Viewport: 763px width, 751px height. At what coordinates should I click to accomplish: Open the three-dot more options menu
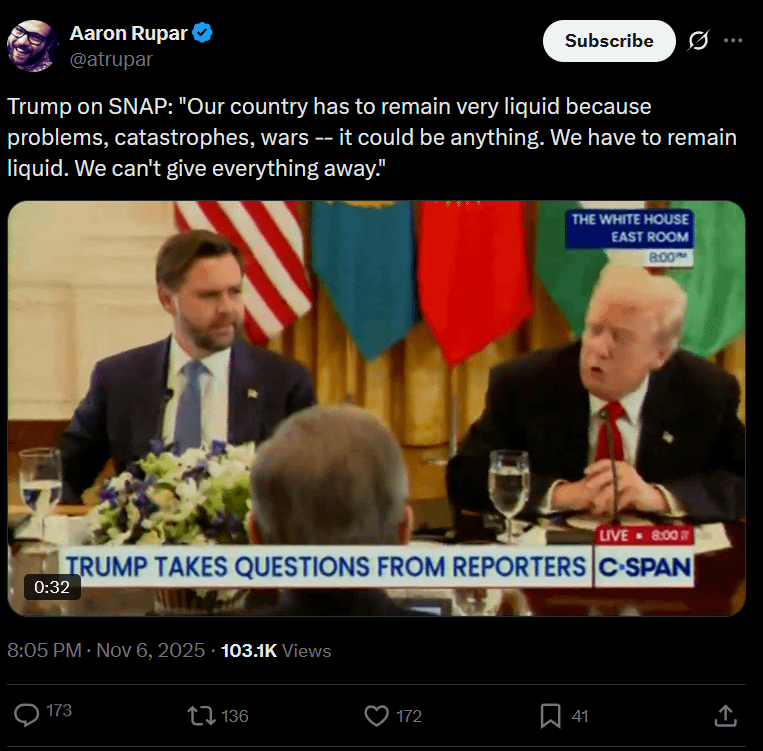[x=733, y=41]
